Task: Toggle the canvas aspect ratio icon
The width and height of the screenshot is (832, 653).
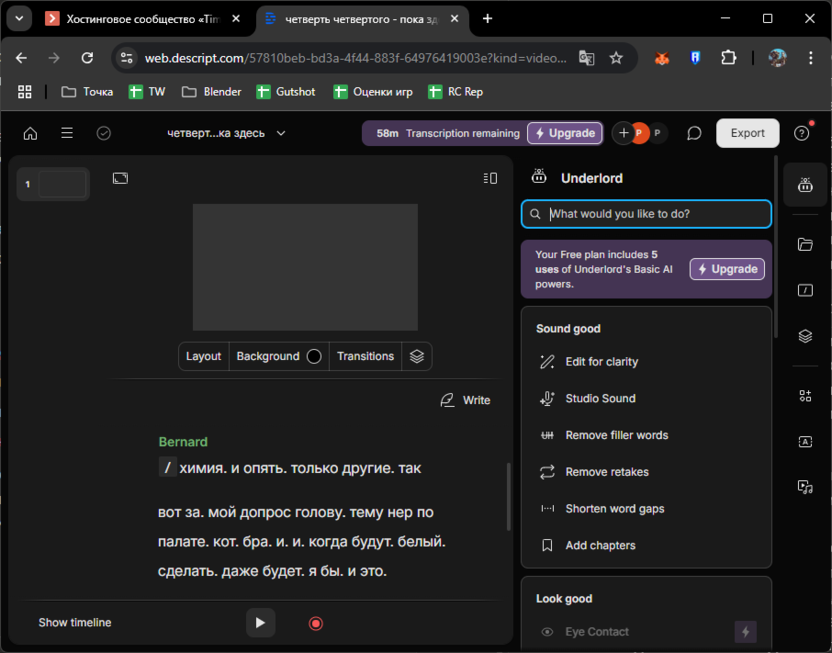Action: (x=120, y=178)
